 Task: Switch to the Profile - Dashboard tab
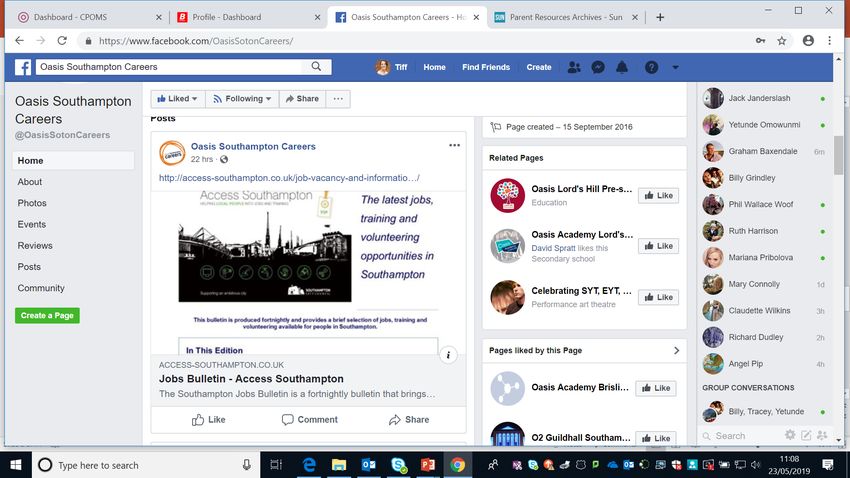[x=248, y=17]
